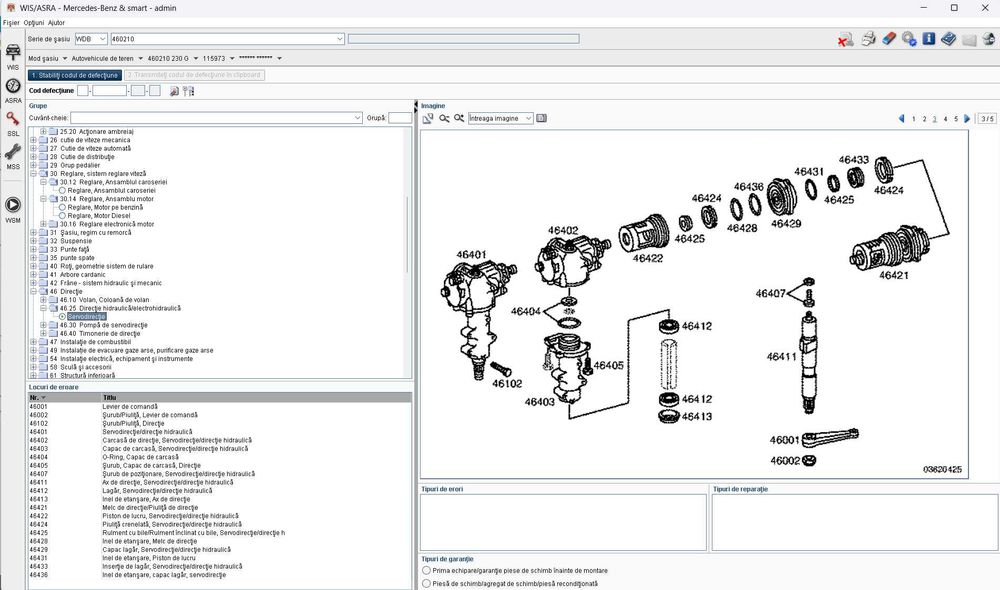The width and height of the screenshot is (1000, 590).
Task: Open the Fișier menu
Action: (x=11, y=22)
